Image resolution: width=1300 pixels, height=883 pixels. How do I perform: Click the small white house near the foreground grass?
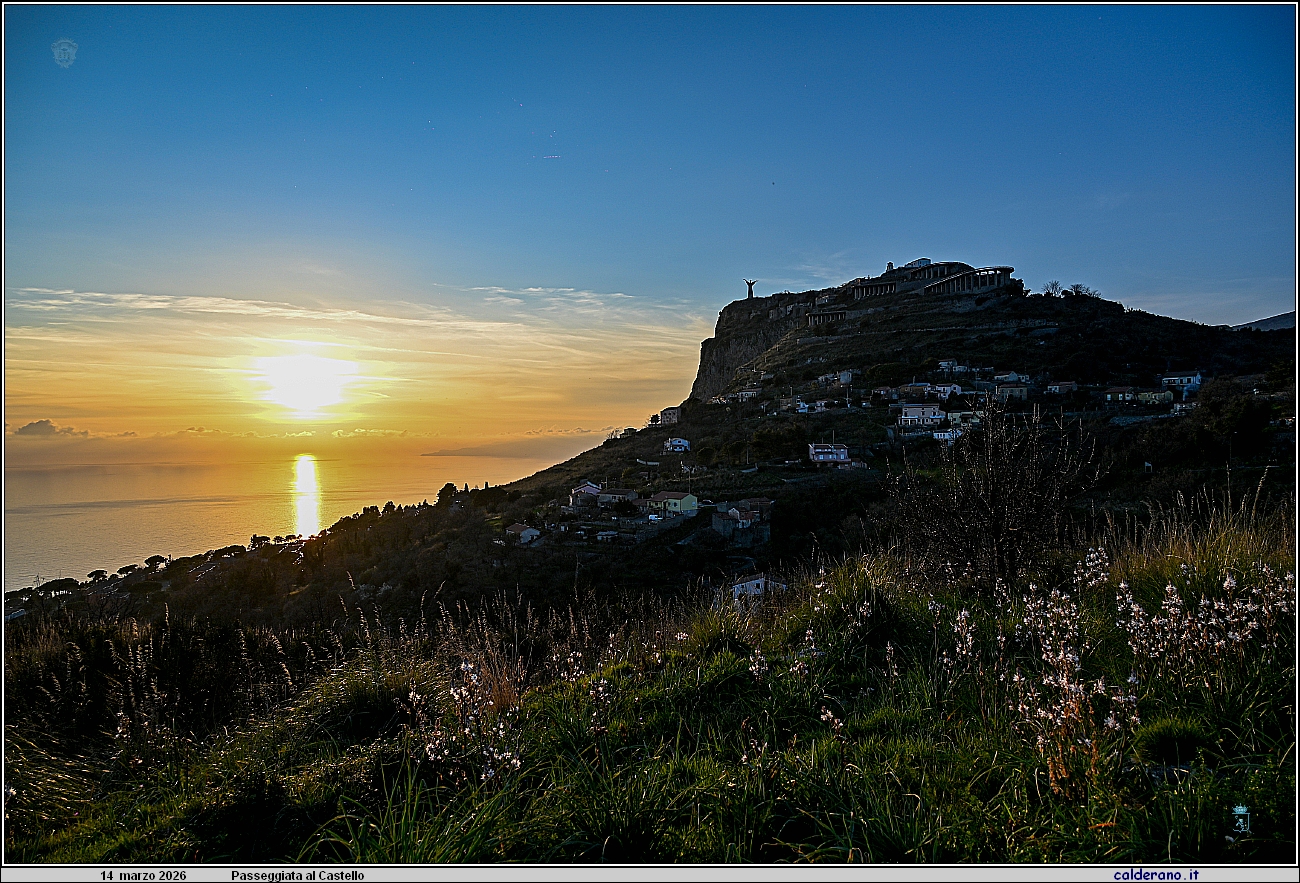click(x=754, y=587)
